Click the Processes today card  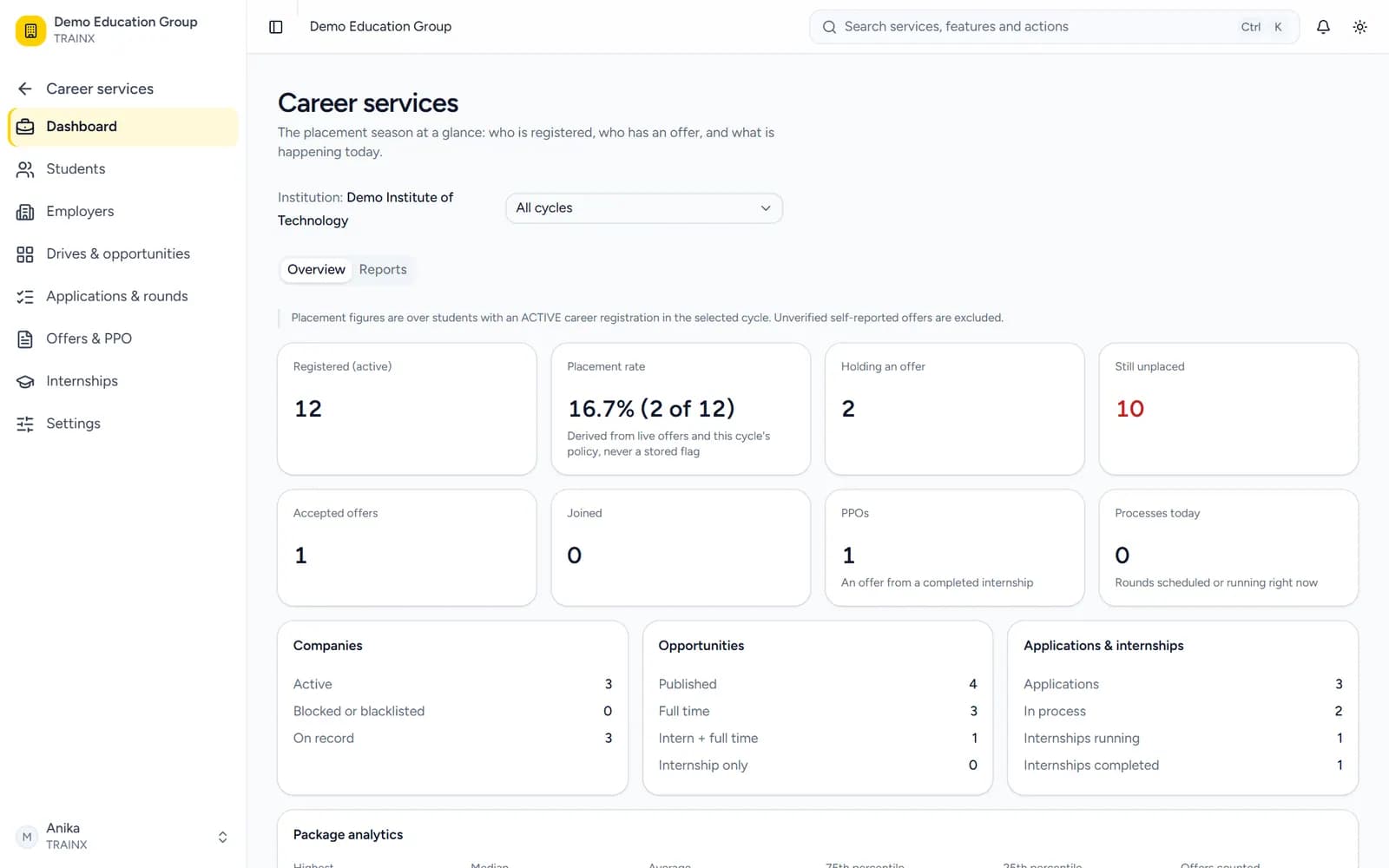pyautogui.click(x=1228, y=548)
